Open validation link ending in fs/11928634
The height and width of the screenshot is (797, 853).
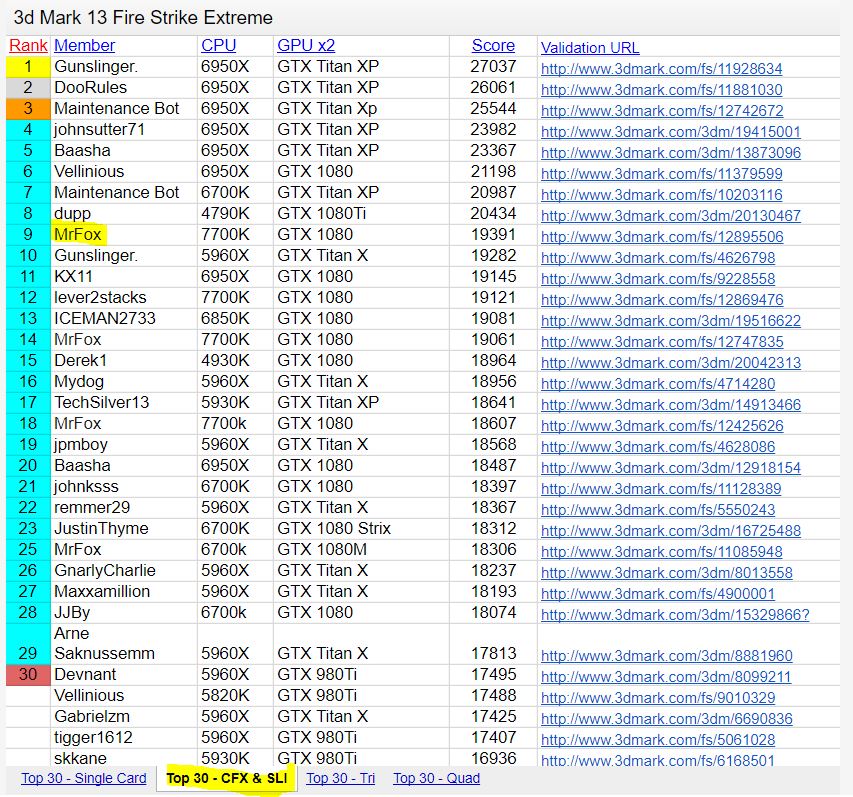point(662,69)
